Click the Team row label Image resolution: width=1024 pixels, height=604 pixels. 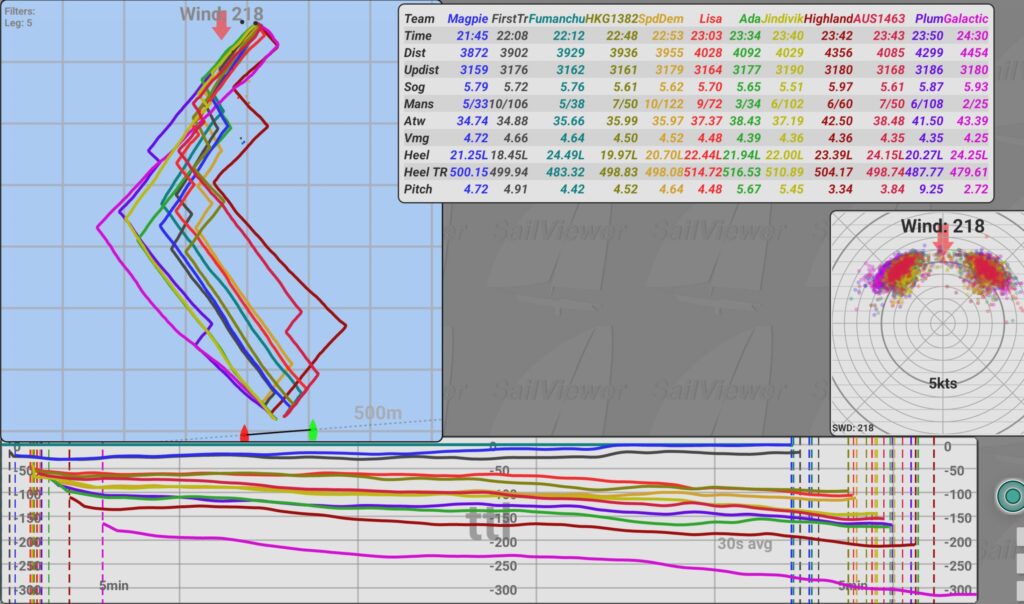click(x=419, y=19)
